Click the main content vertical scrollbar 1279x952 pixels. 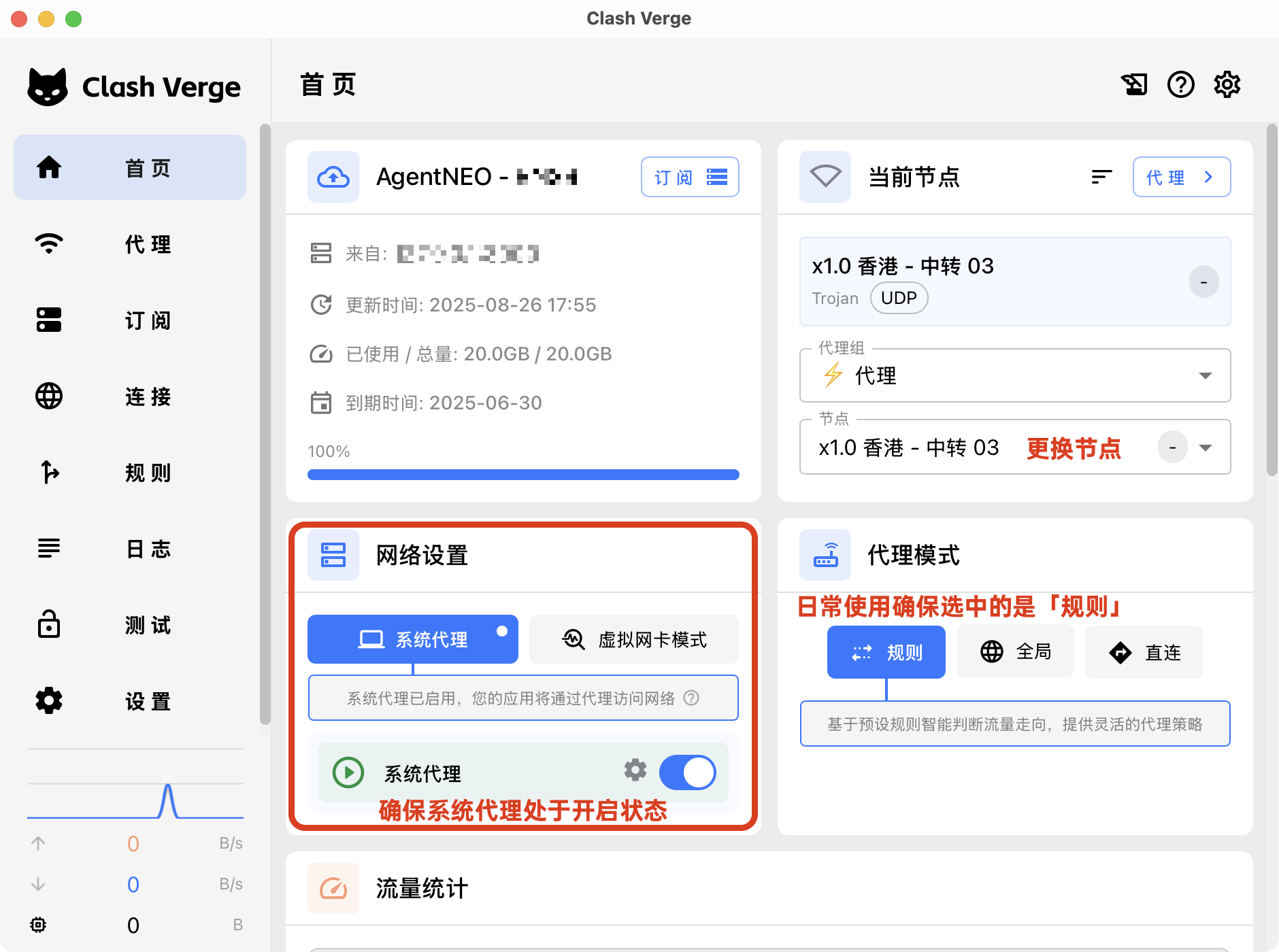point(1272,299)
